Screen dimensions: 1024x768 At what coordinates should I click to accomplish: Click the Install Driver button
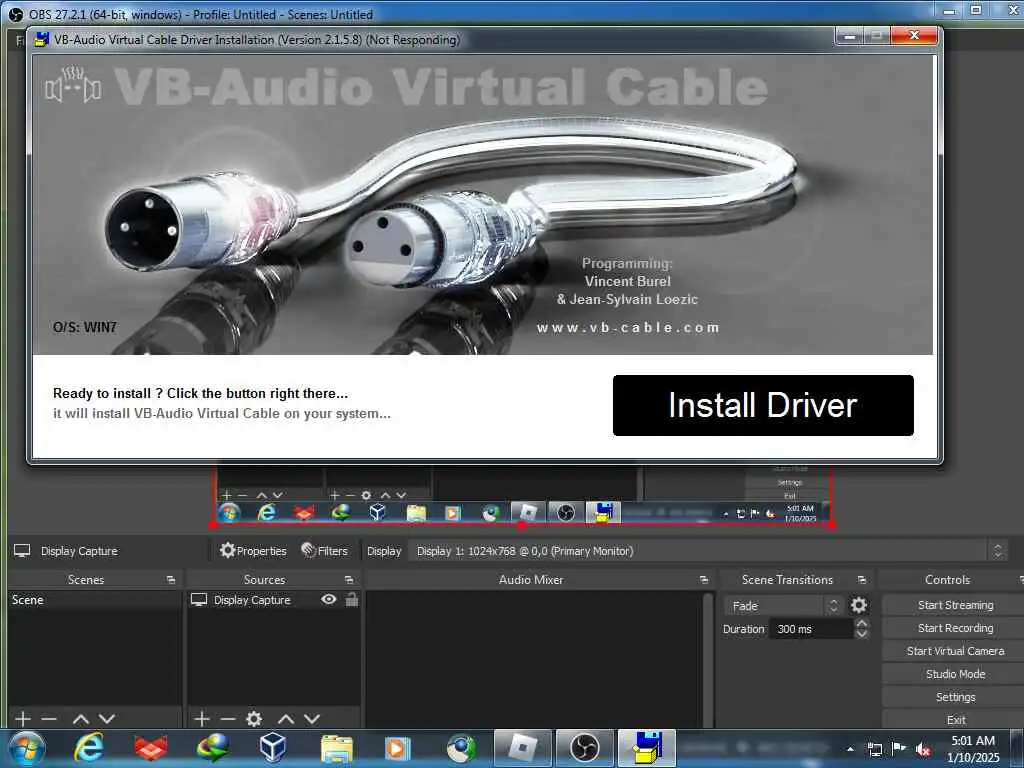coord(763,405)
